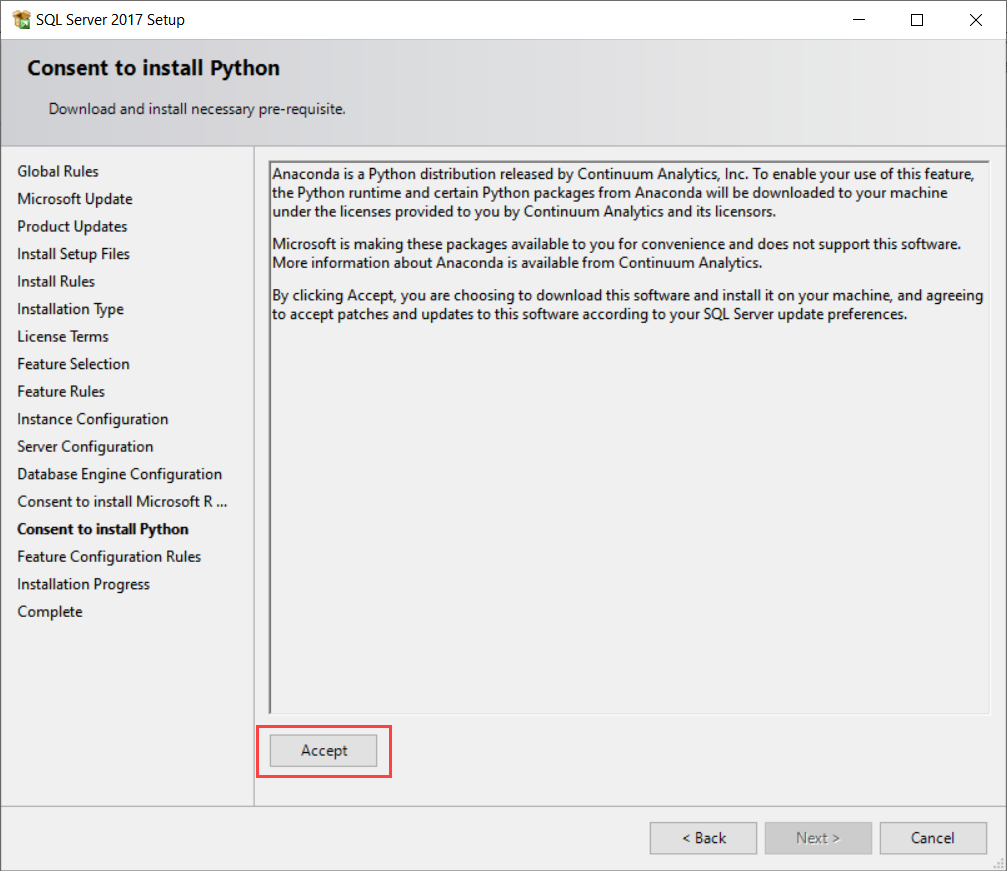Open License Terms step
This screenshot has height=871, width=1007.
point(63,337)
